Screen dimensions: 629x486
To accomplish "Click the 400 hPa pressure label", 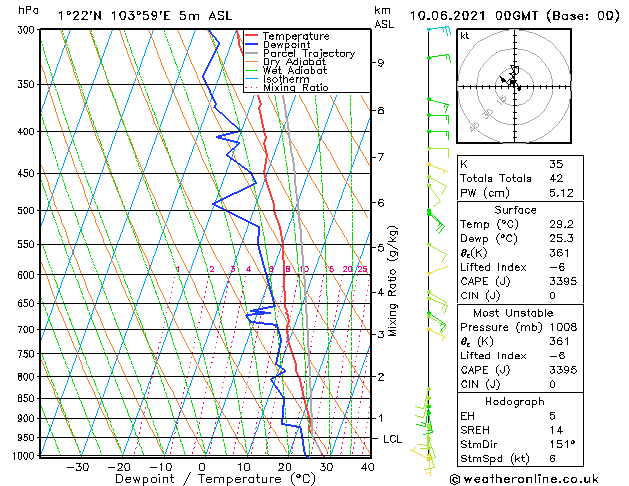I will coord(28,132).
